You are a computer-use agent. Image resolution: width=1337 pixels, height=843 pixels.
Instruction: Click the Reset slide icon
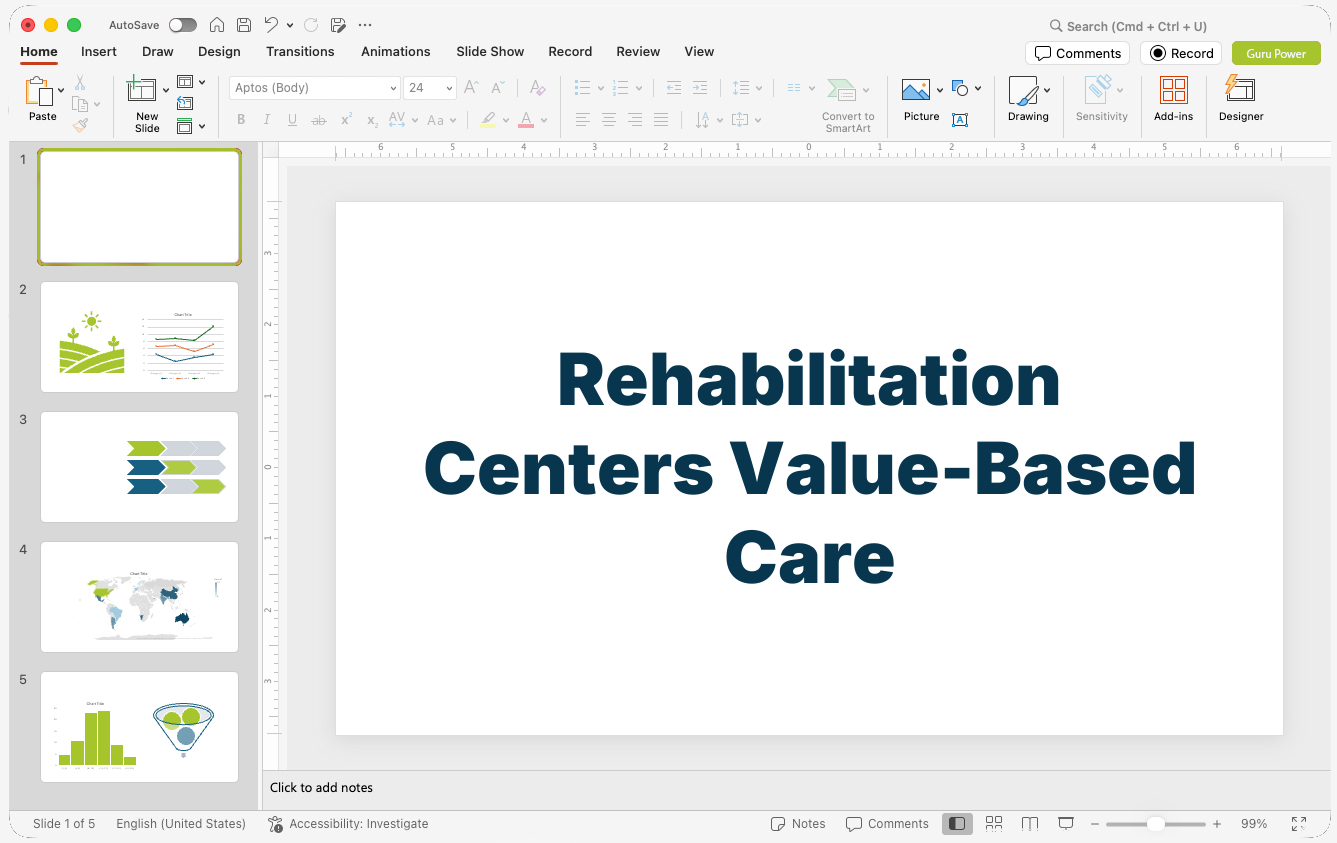(x=185, y=103)
